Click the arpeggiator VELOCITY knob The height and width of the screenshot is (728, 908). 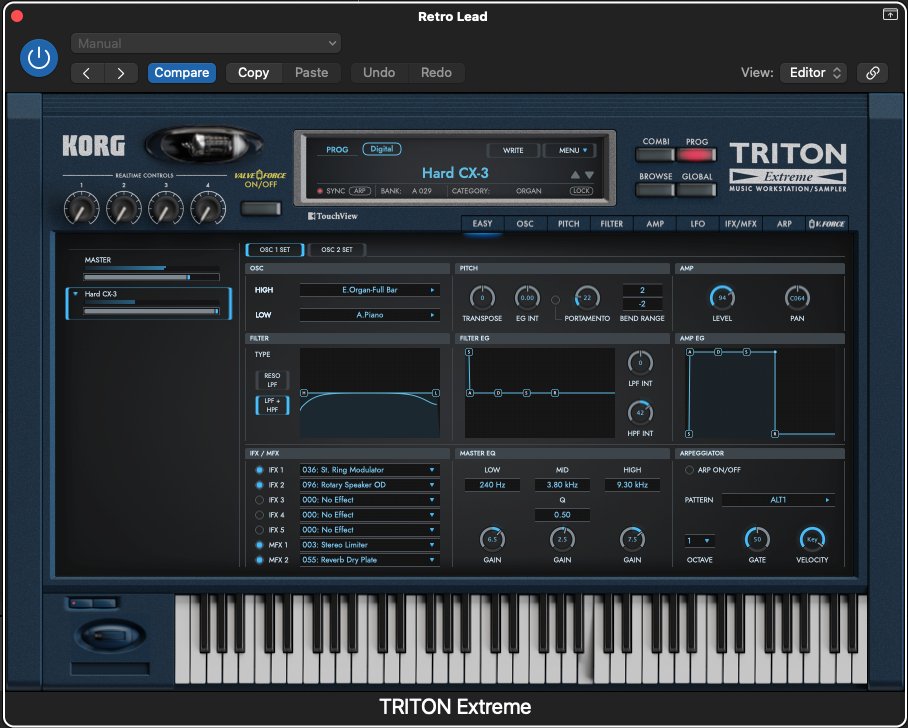812,539
